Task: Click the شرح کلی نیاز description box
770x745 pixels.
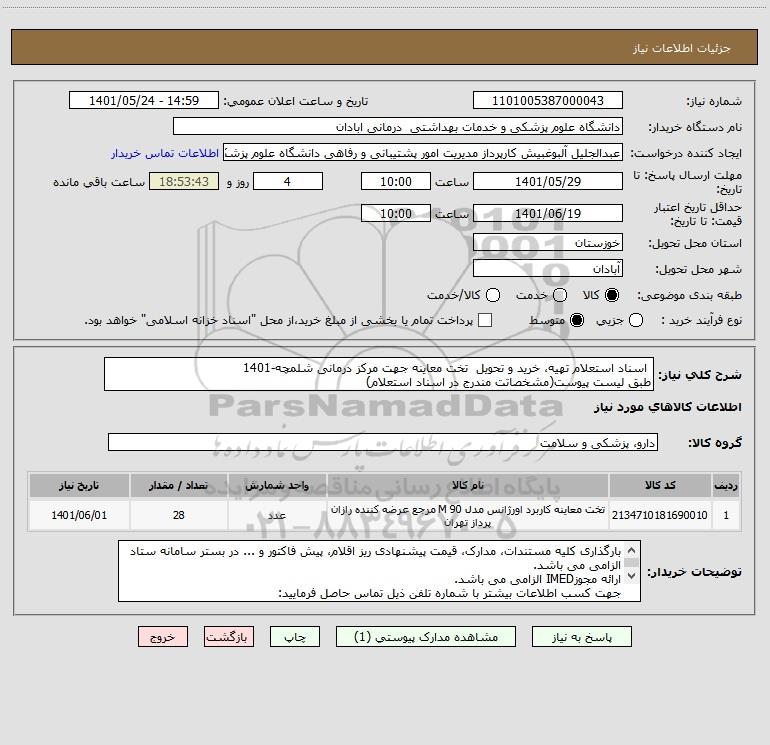Action: 379,374
